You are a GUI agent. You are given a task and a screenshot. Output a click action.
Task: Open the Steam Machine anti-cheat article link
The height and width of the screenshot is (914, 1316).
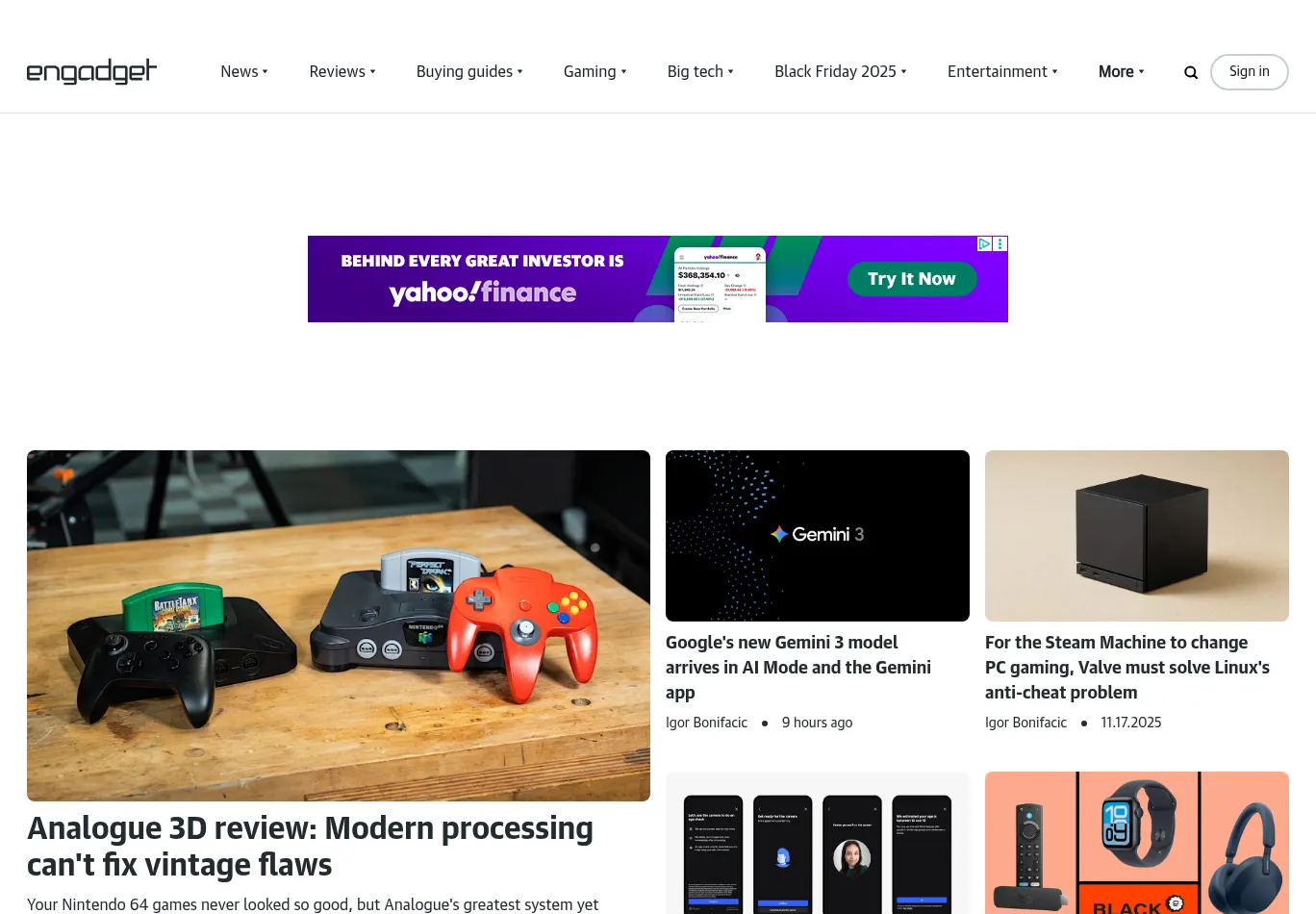tap(1127, 667)
